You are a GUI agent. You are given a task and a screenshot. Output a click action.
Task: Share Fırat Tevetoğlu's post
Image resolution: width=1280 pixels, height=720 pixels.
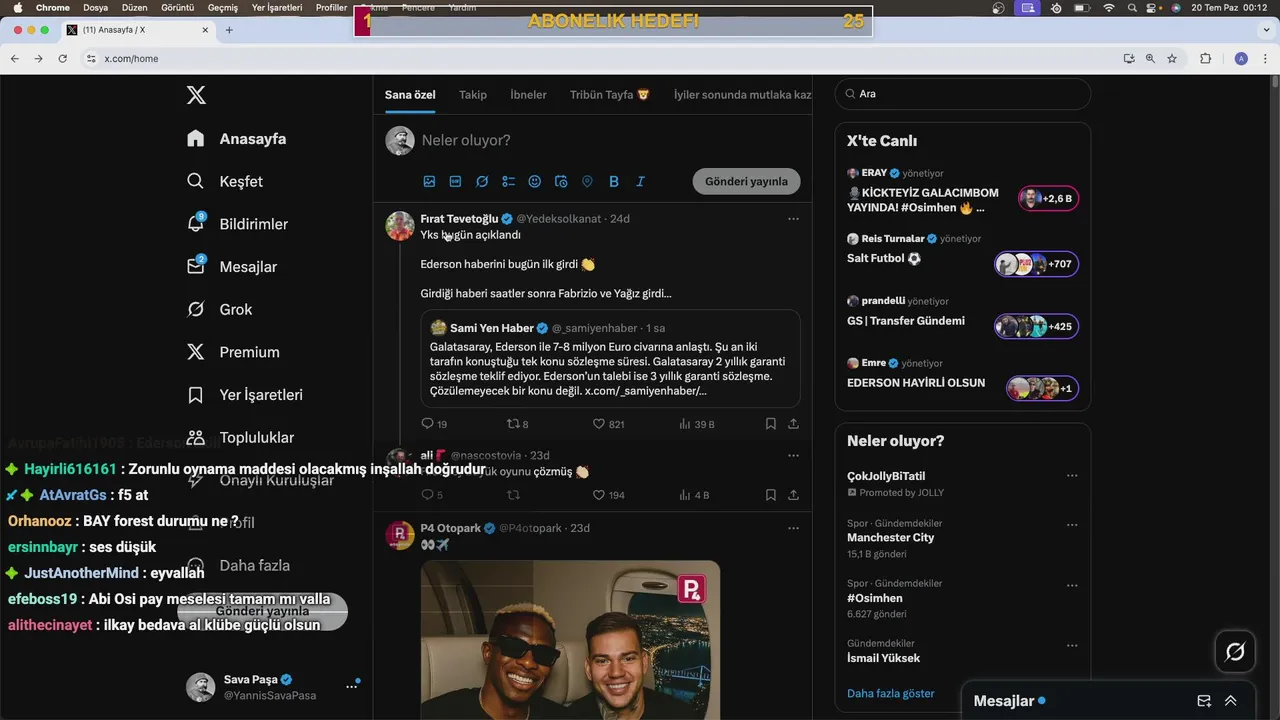point(793,424)
